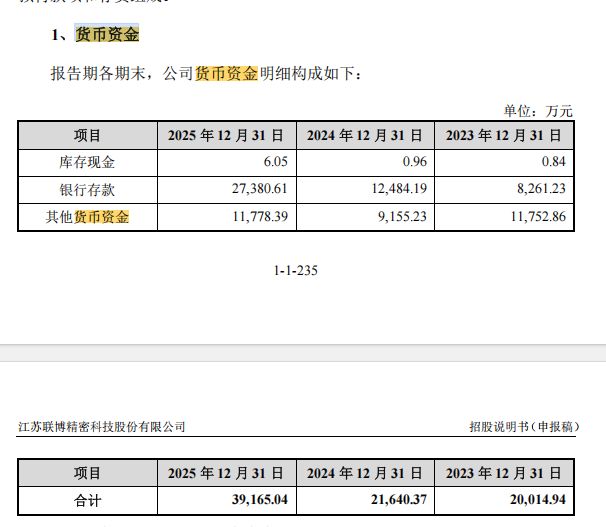Click the page number 1-1-235
Image resolution: width=606 pixels, height=527 pixels.
click(296, 270)
